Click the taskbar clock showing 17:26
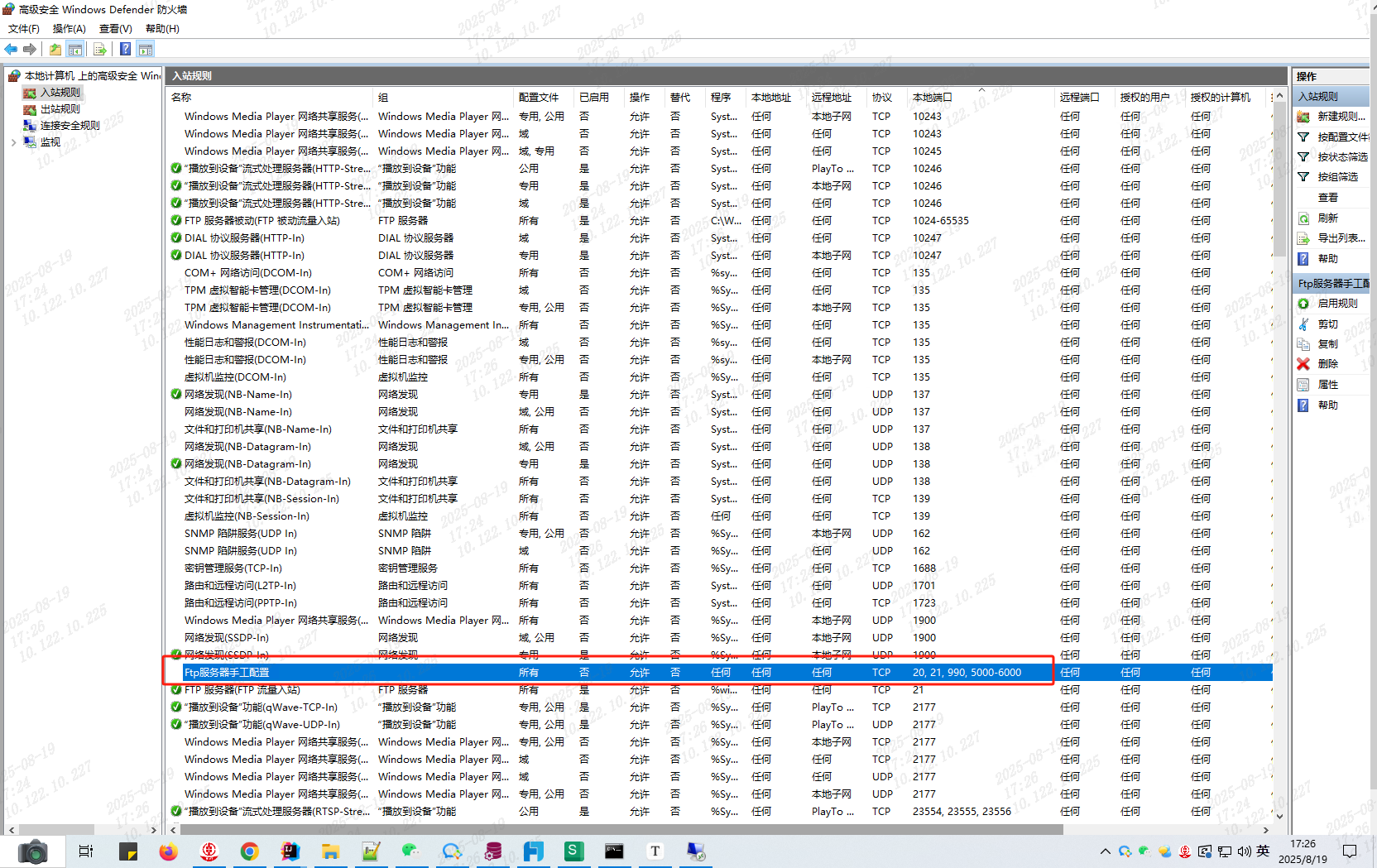Viewport: 1377px width, 868px height. (x=1303, y=851)
